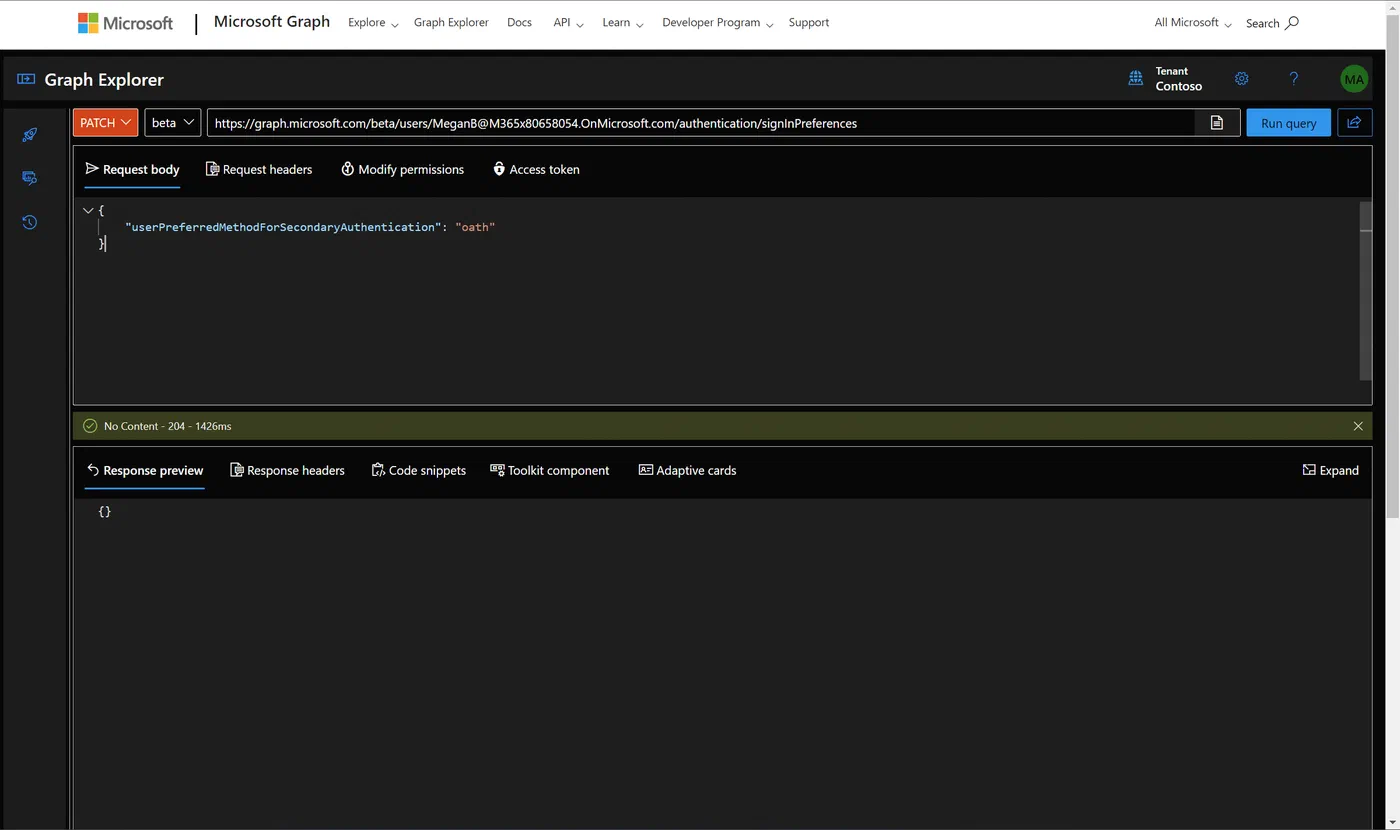Click the search magnifier icon

[1291, 22]
